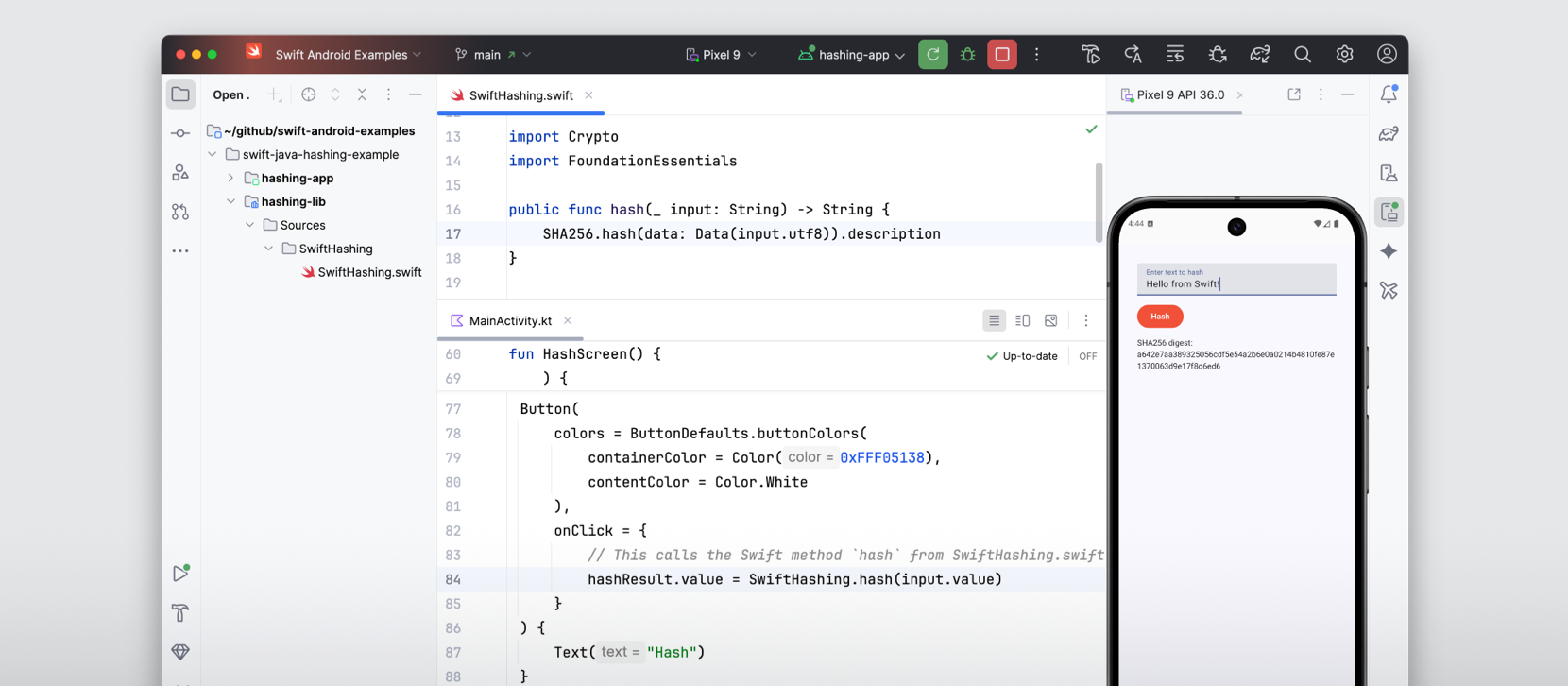Viewport: 1568px width, 686px height.
Task: Open the Build hammer tool window
Action: 180,613
